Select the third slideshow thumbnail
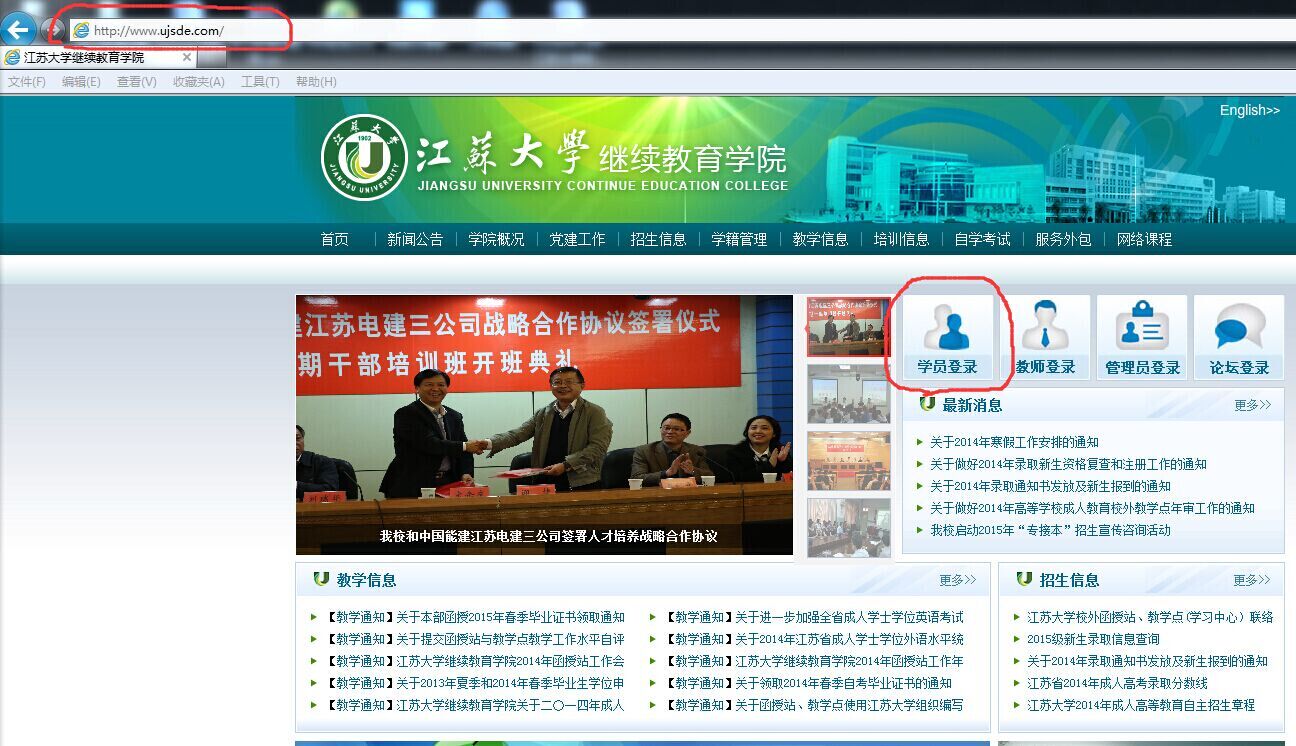Image resolution: width=1296 pixels, height=746 pixels. (848, 461)
